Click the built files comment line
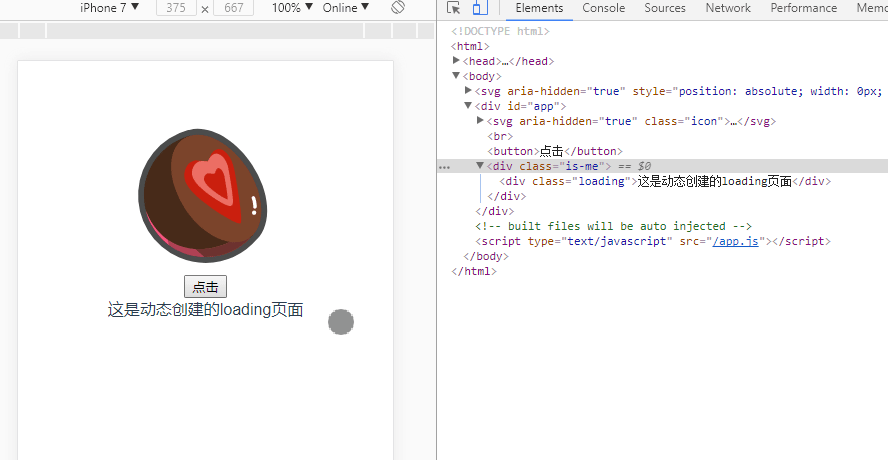The width and height of the screenshot is (888, 460). point(613,226)
